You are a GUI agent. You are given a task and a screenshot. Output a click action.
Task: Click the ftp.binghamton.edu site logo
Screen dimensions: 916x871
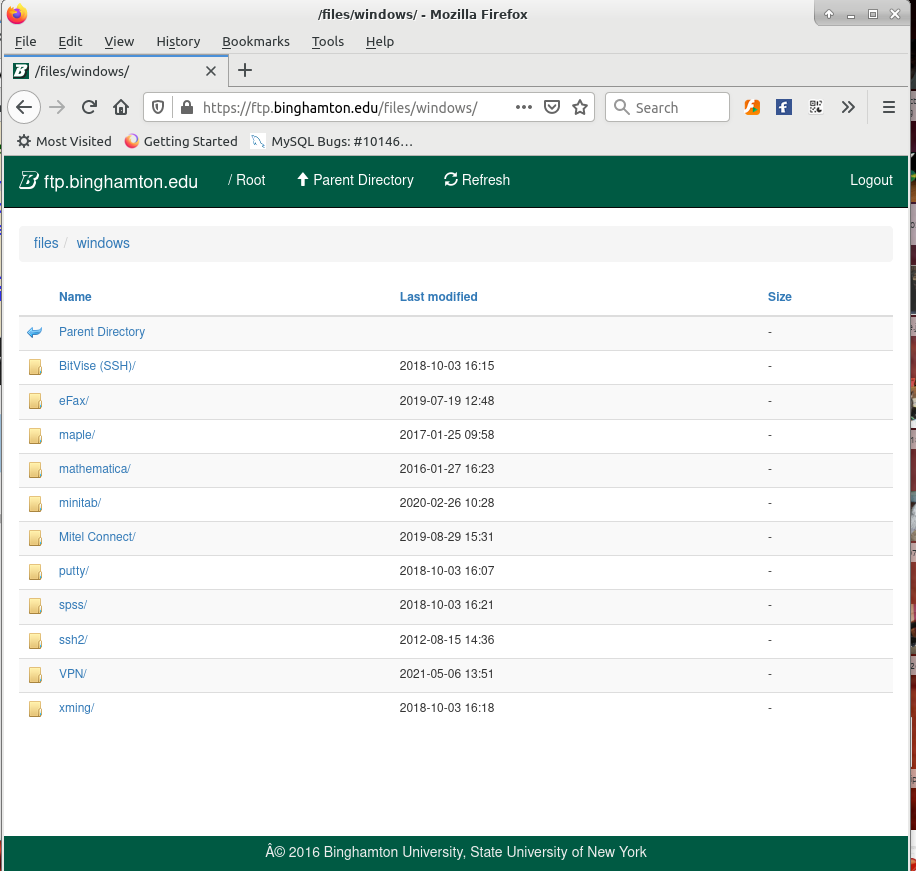[109, 181]
